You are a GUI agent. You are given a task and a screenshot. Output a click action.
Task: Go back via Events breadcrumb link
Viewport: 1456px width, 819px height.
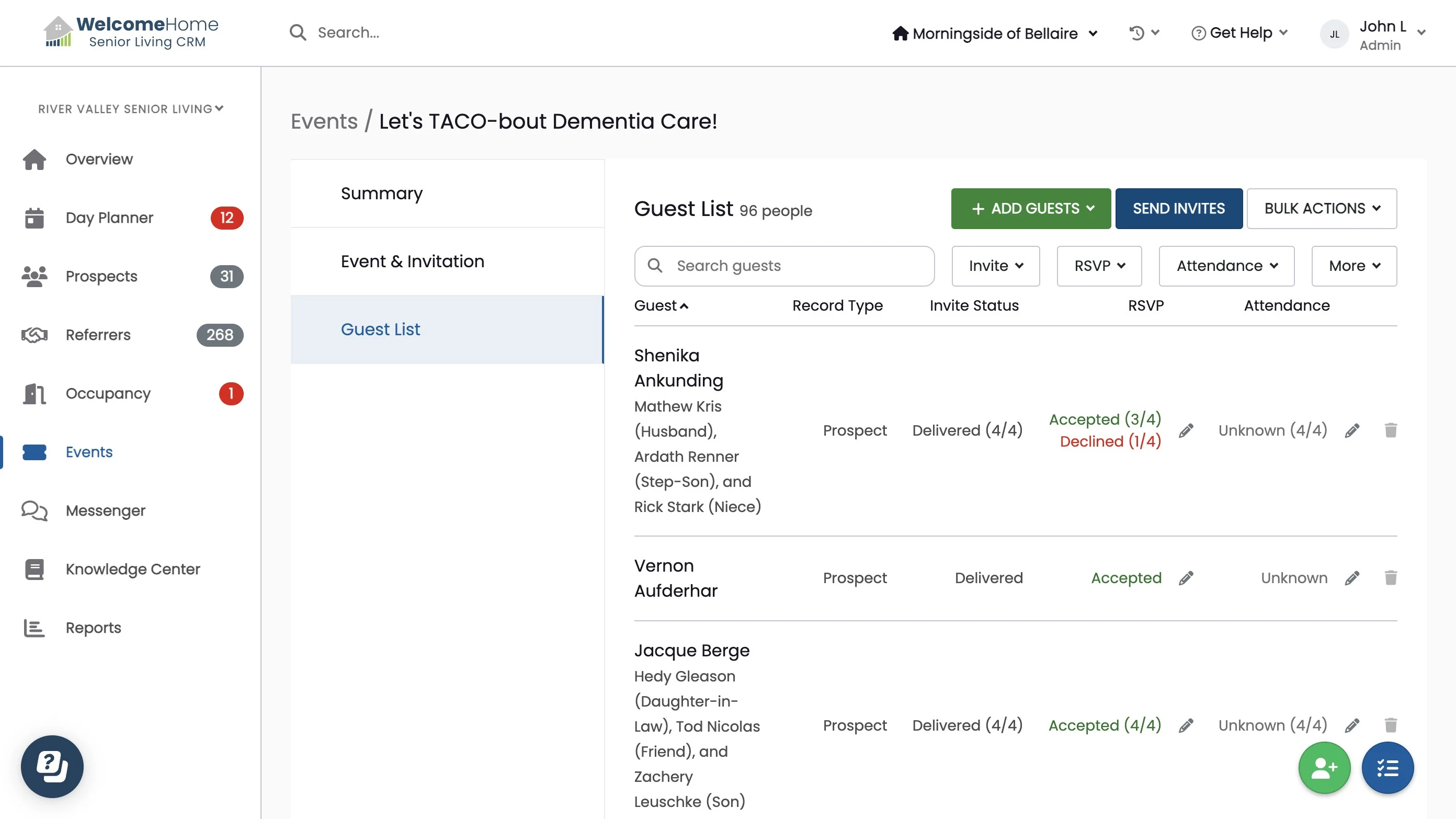(x=324, y=121)
